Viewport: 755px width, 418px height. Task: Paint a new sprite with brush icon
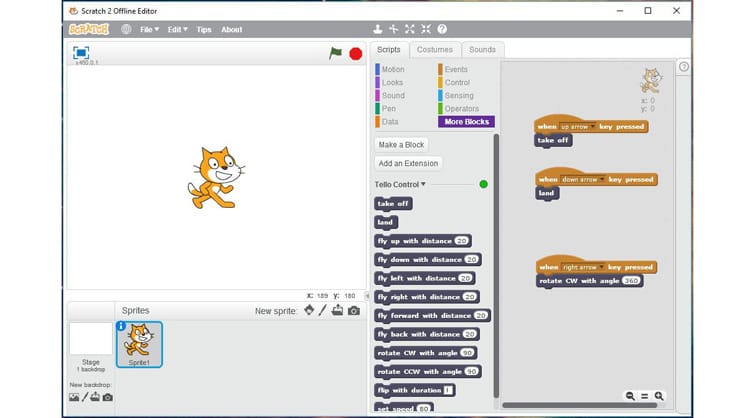click(323, 310)
